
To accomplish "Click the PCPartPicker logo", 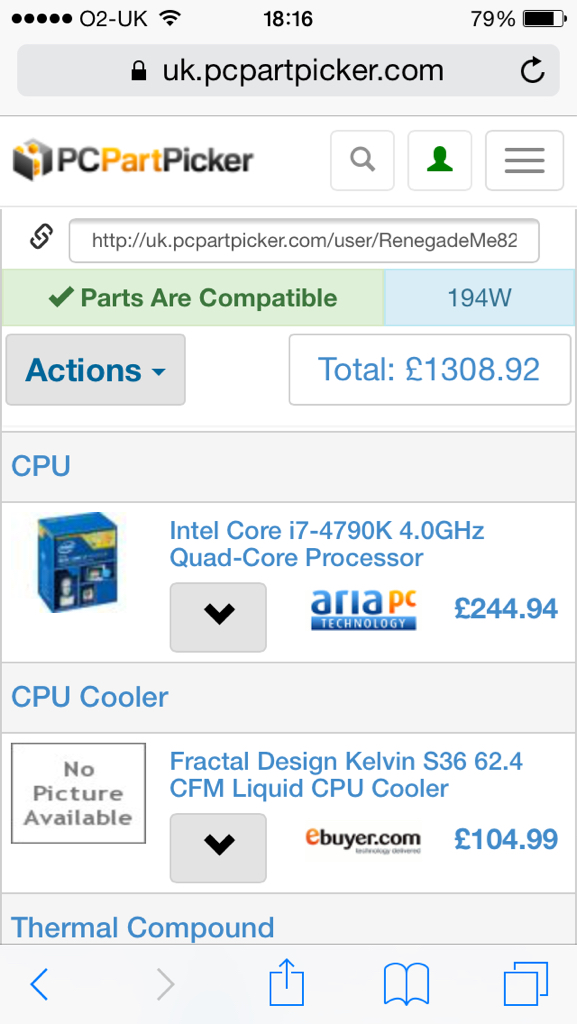I will (133, 160).
